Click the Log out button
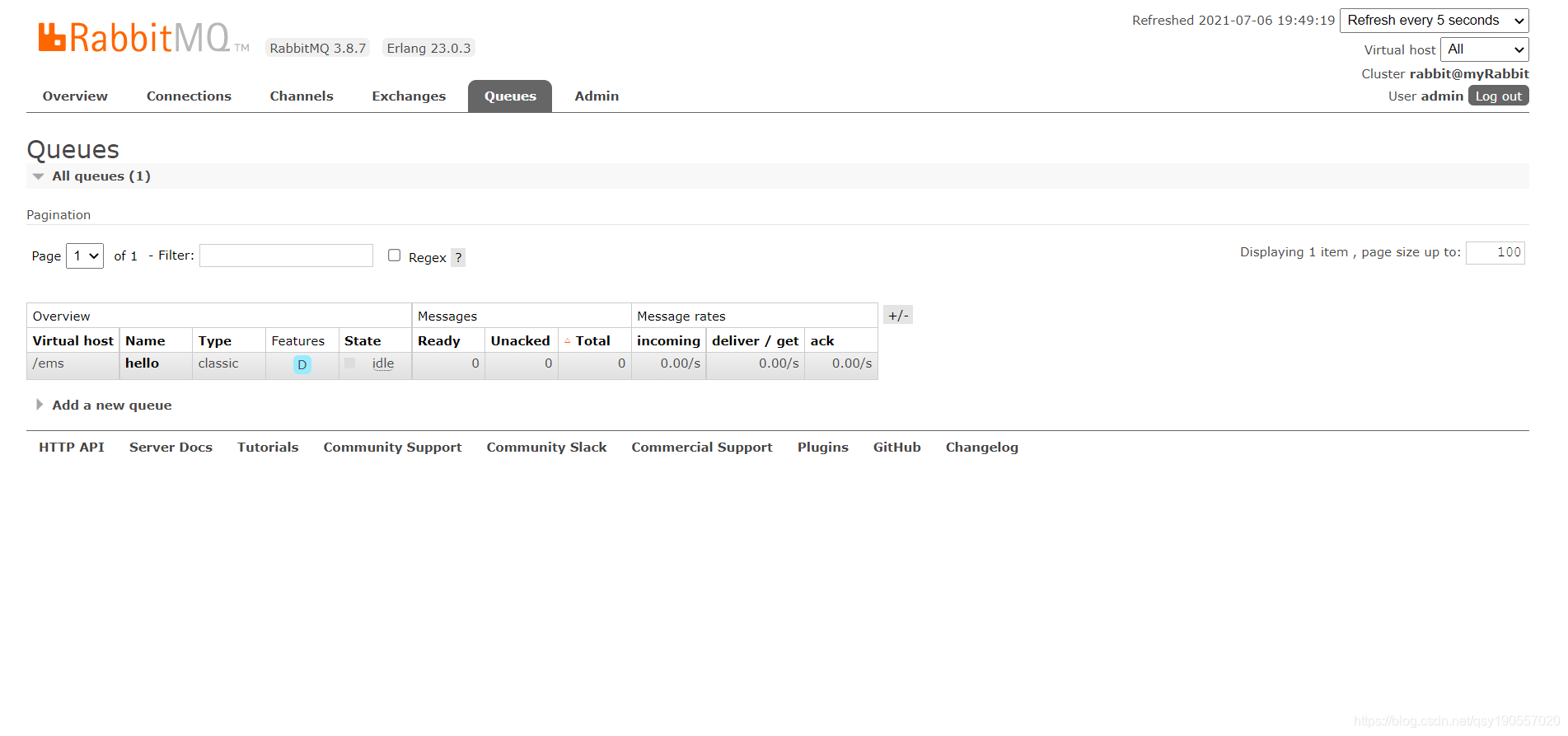The width and height of the screenshot is (1568, 736). [x=1499, y=96]
